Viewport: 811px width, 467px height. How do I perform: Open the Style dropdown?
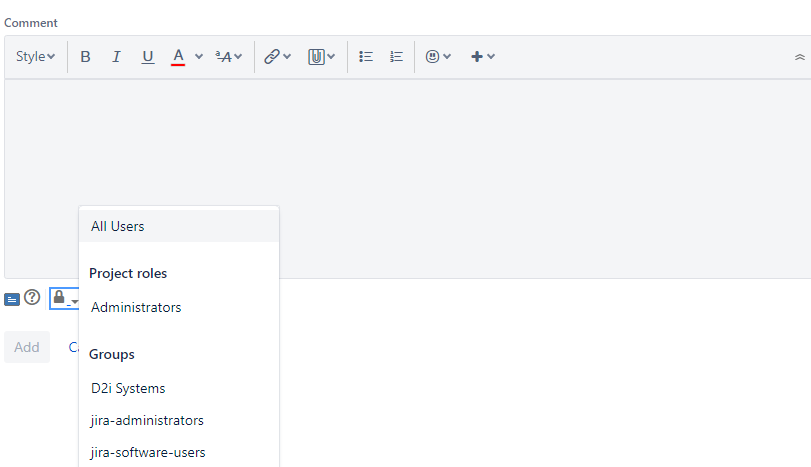click(x=35, y=56)
